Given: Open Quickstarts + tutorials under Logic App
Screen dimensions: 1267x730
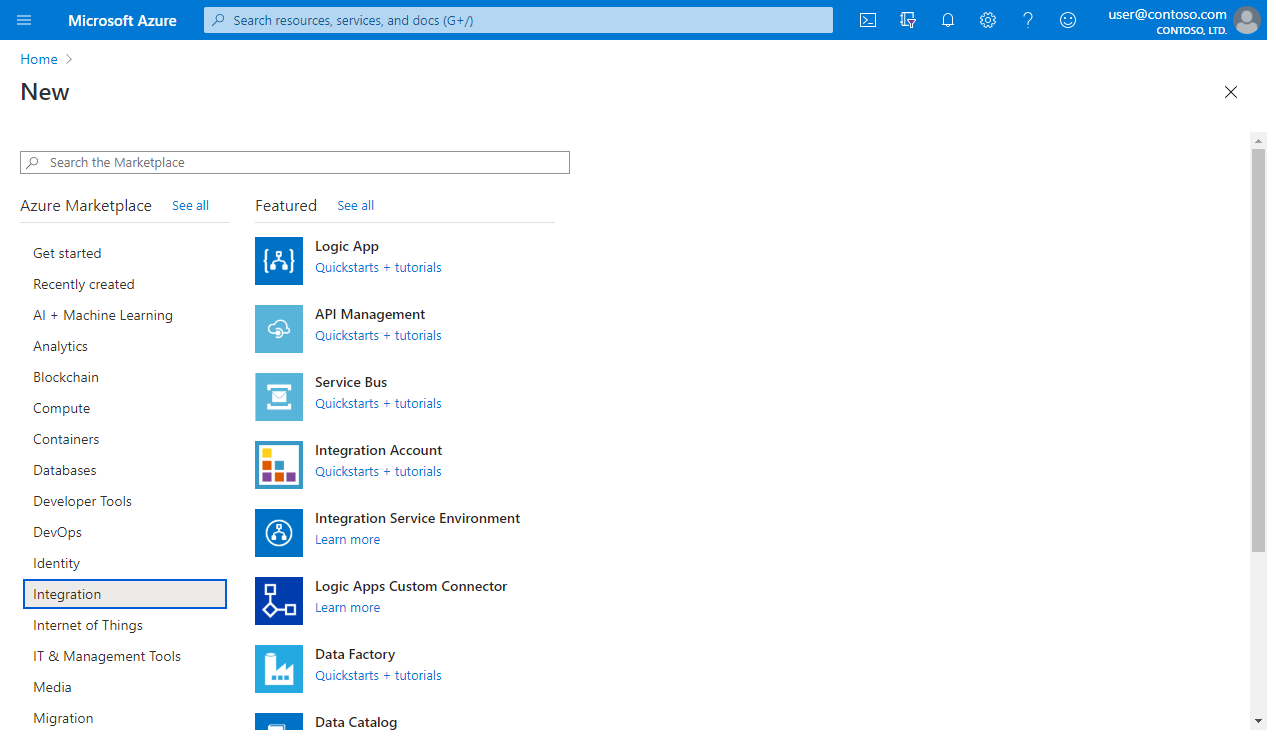Looking at the screenshot, I should [x=377, y=267].
